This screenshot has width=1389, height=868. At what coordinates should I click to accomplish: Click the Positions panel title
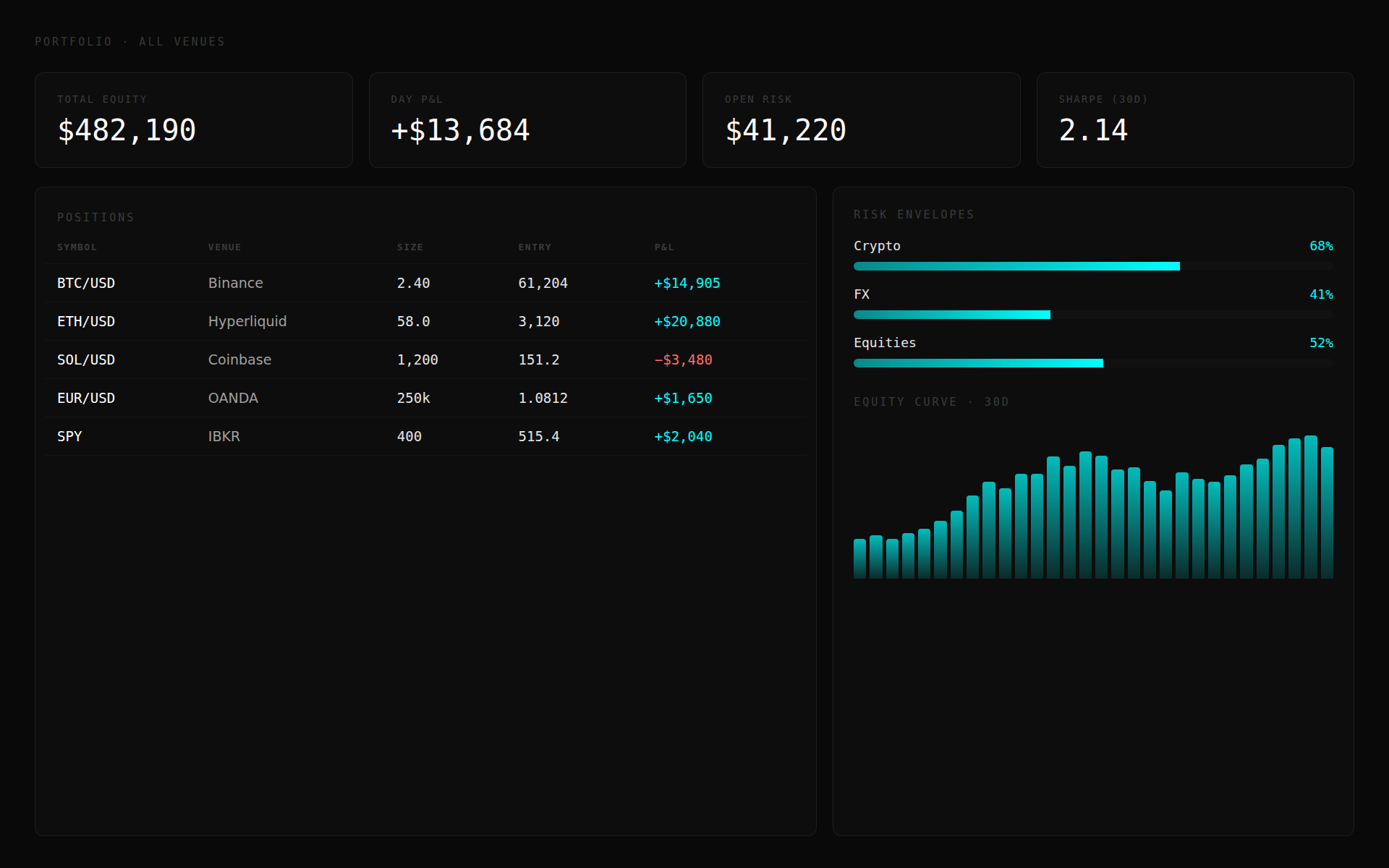point(95,218)
